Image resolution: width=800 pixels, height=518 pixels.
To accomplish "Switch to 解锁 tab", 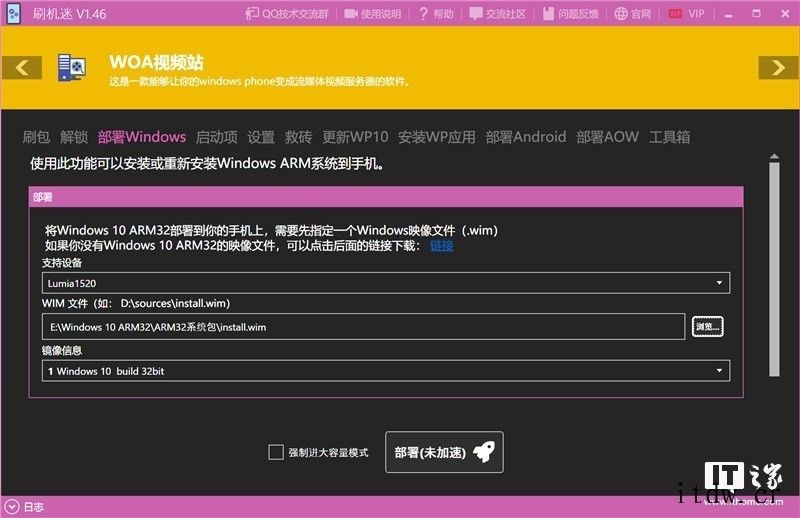I will click(74, 137).
